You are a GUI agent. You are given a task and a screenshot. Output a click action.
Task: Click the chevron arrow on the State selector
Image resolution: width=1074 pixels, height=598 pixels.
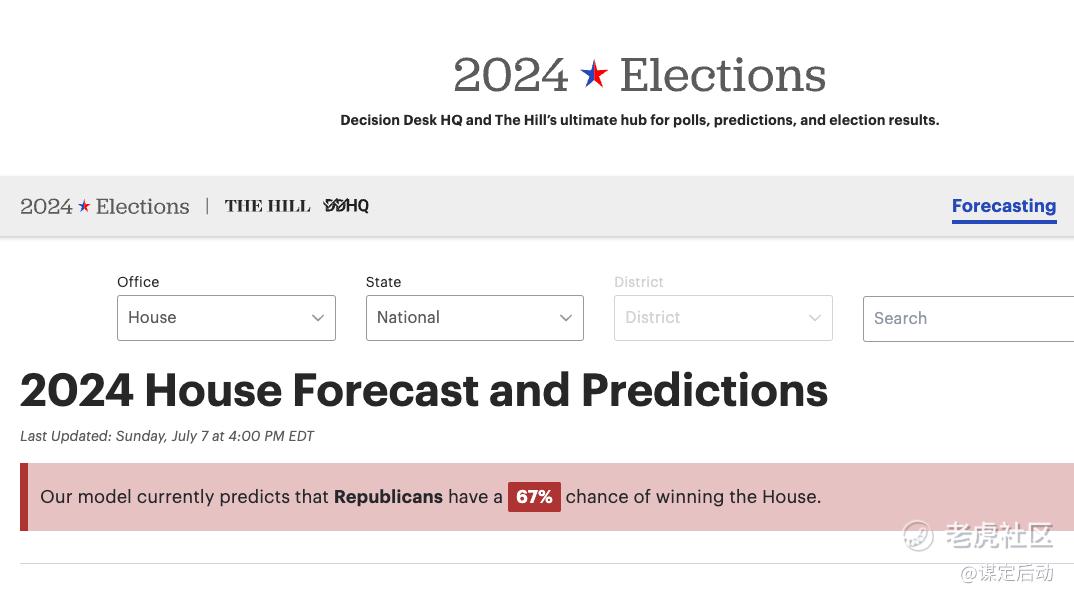coord(565,318)
